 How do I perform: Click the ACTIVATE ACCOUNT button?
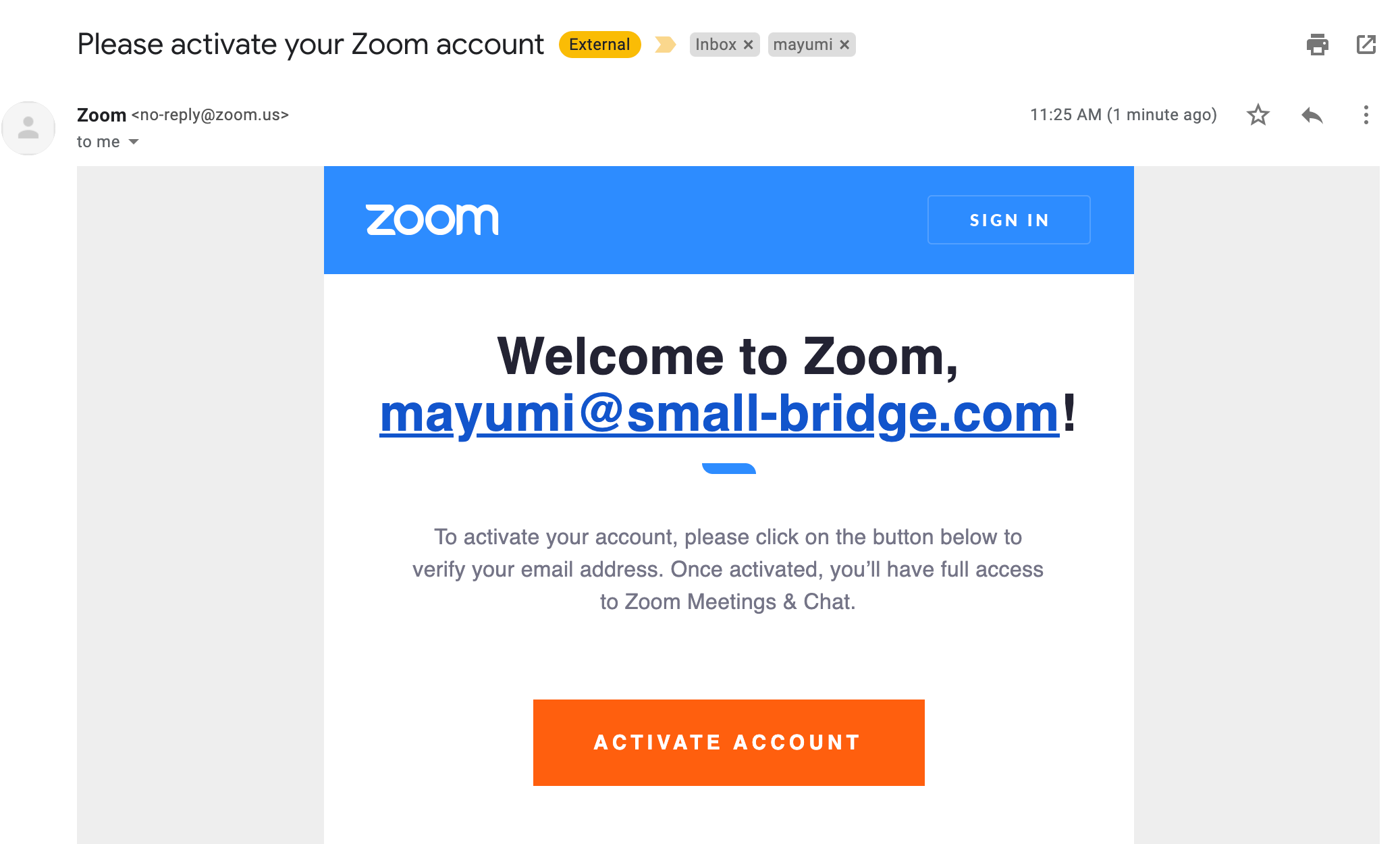[728, 742]
